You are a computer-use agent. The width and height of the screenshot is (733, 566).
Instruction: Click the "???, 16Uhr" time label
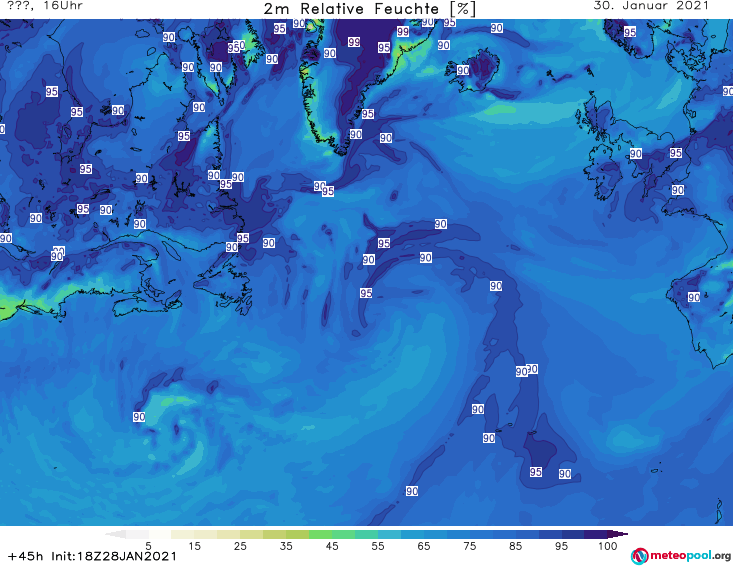tap(45, 6)
